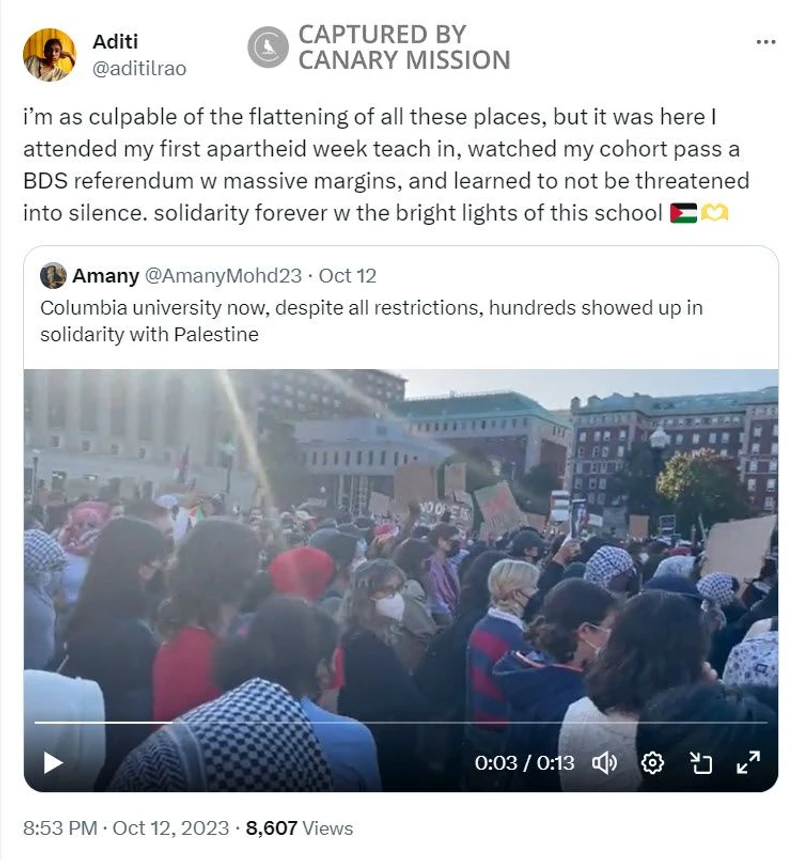The height and width of the screenshot is (860, 800).
Task: Mute the video with the speaker icon
Action: pos(604,763)
